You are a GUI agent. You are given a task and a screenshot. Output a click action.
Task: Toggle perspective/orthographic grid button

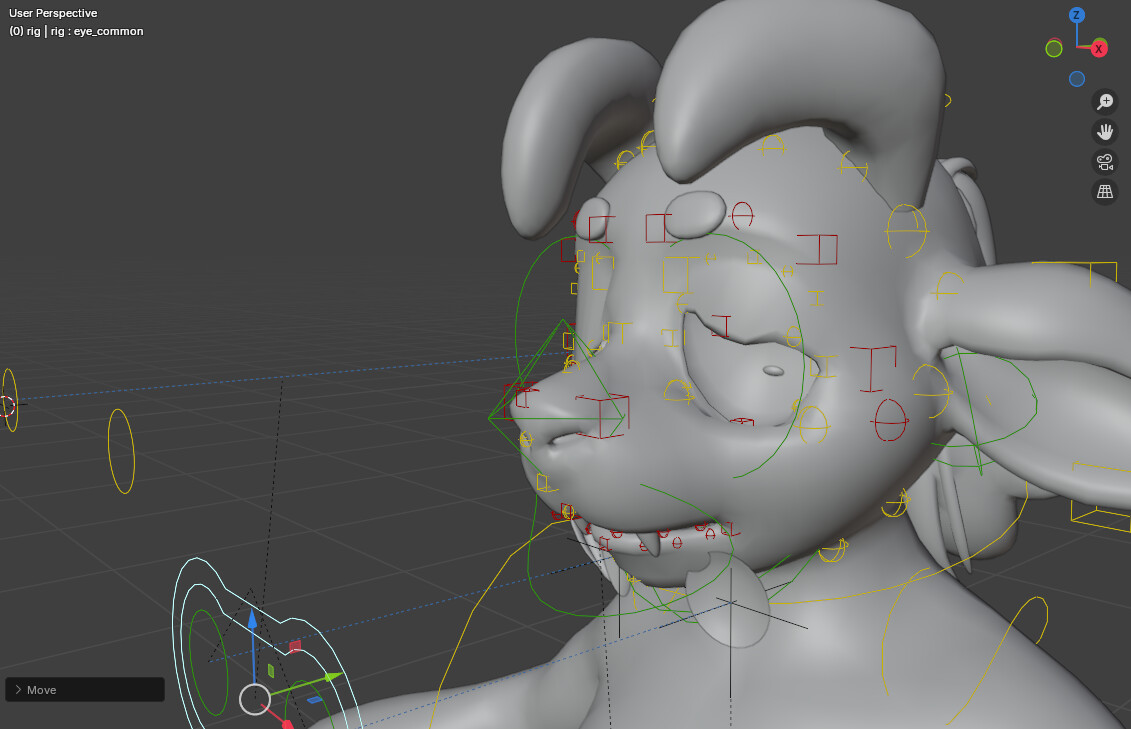[x=1105, y=192]
